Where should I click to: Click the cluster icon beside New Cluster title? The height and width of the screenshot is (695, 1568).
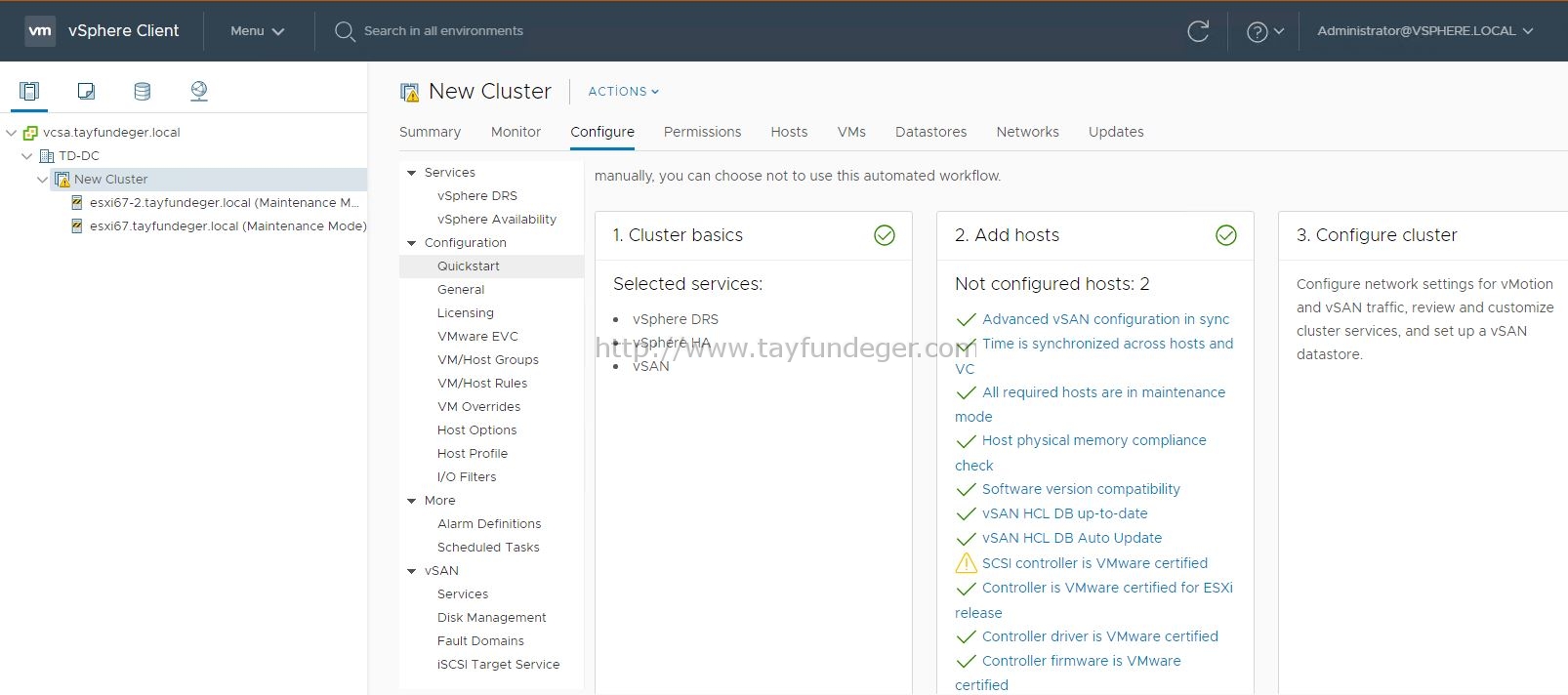(409, 92)
